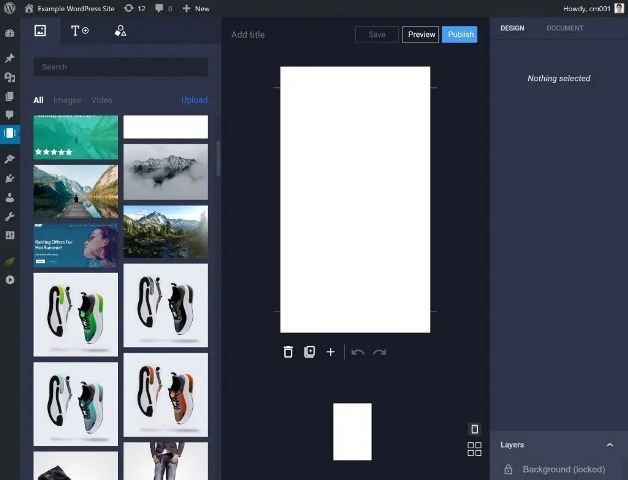The height and width of the screenshot is (480, 628).
Task: Select the Background (locked) layer
Action: (558, 469)
